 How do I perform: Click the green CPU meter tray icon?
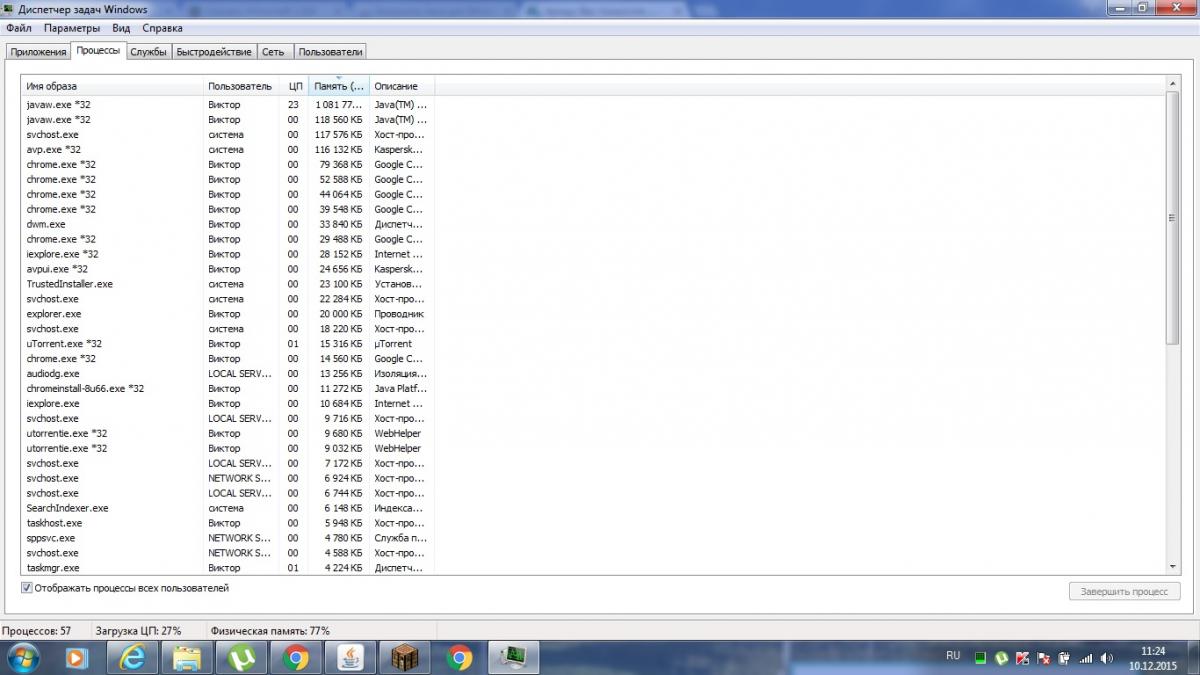(x=981, y=658)
